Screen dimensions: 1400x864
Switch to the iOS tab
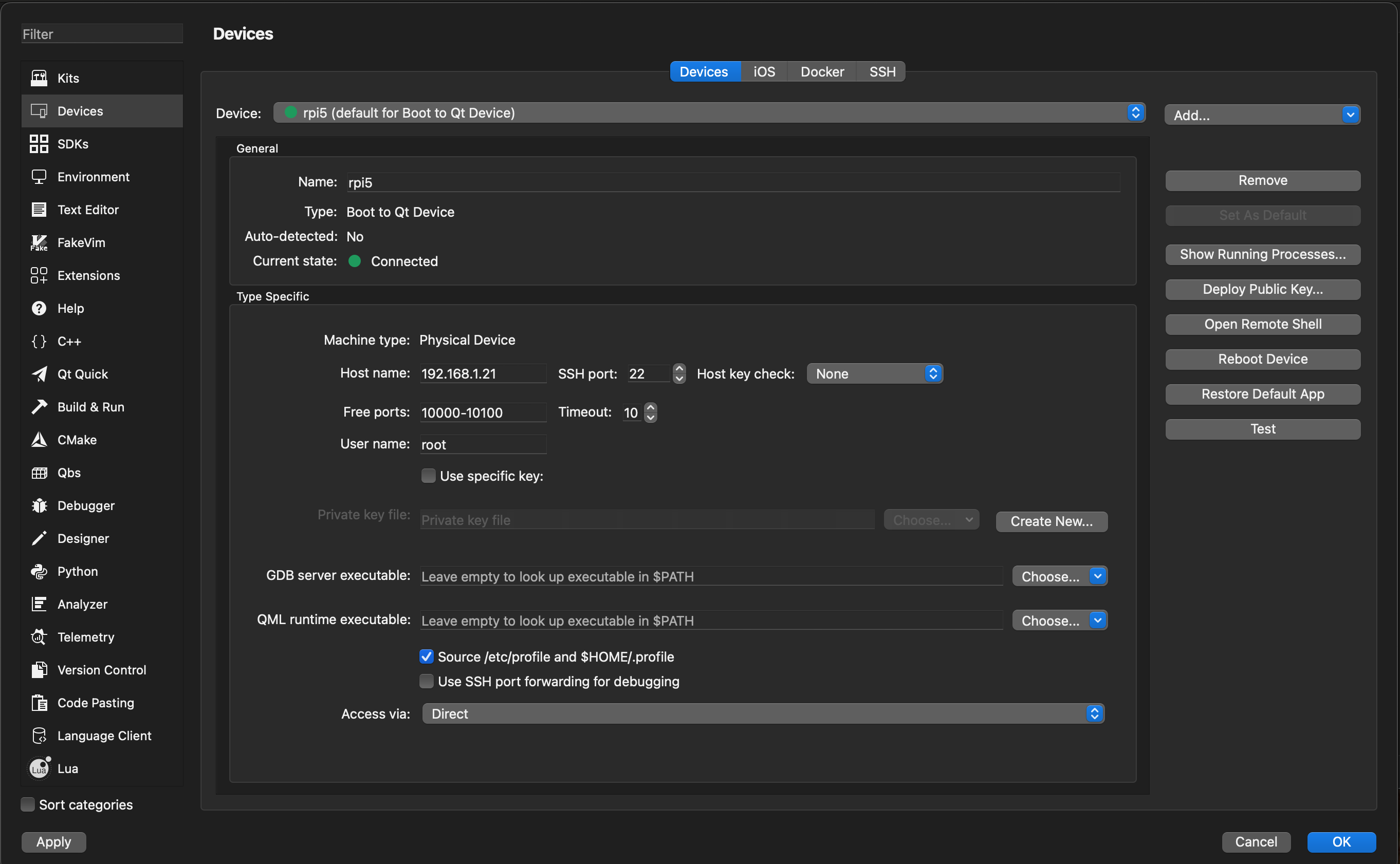(764, 71)
